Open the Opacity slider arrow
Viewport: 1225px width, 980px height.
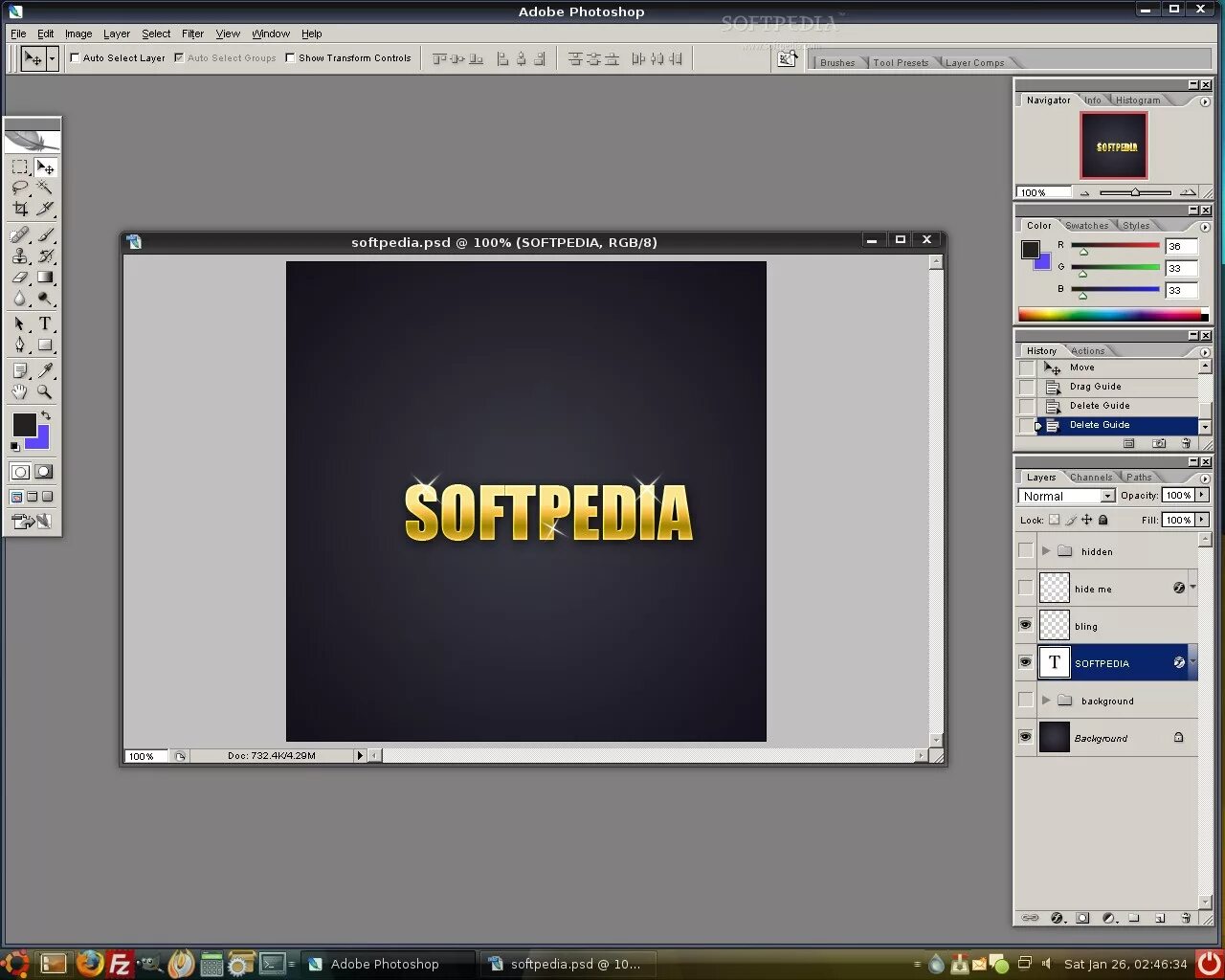pyautogui.click(x=1202, y=495)
